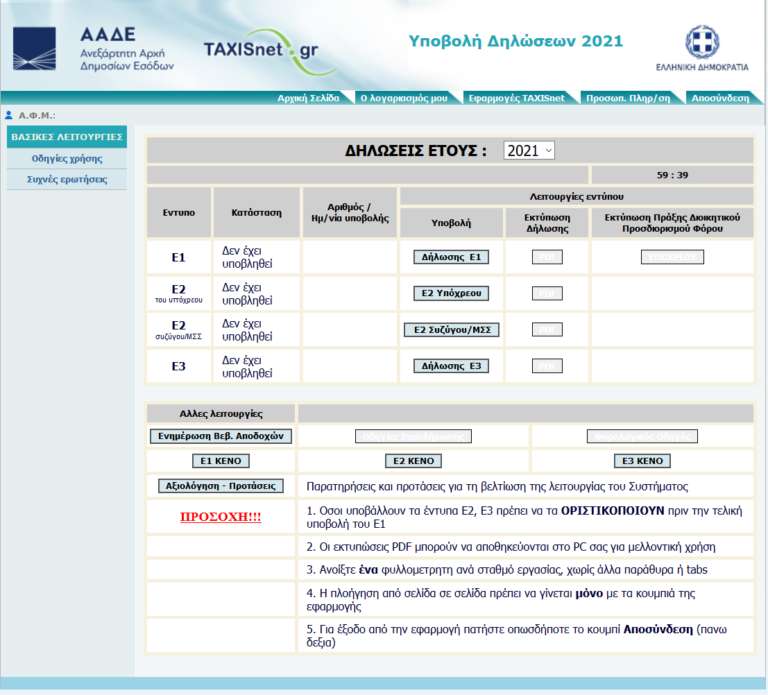Click note 3 about one browser
This screenshot has height=695, width=768.
pos(507,570)
